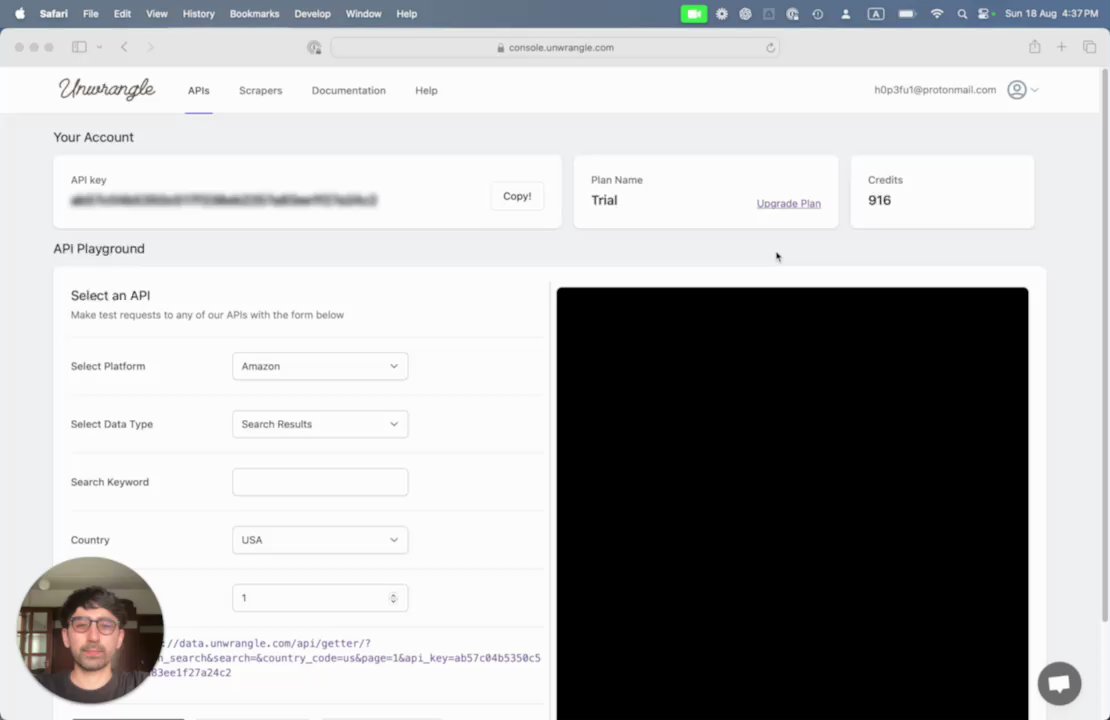Open Control Center icon

984,13
